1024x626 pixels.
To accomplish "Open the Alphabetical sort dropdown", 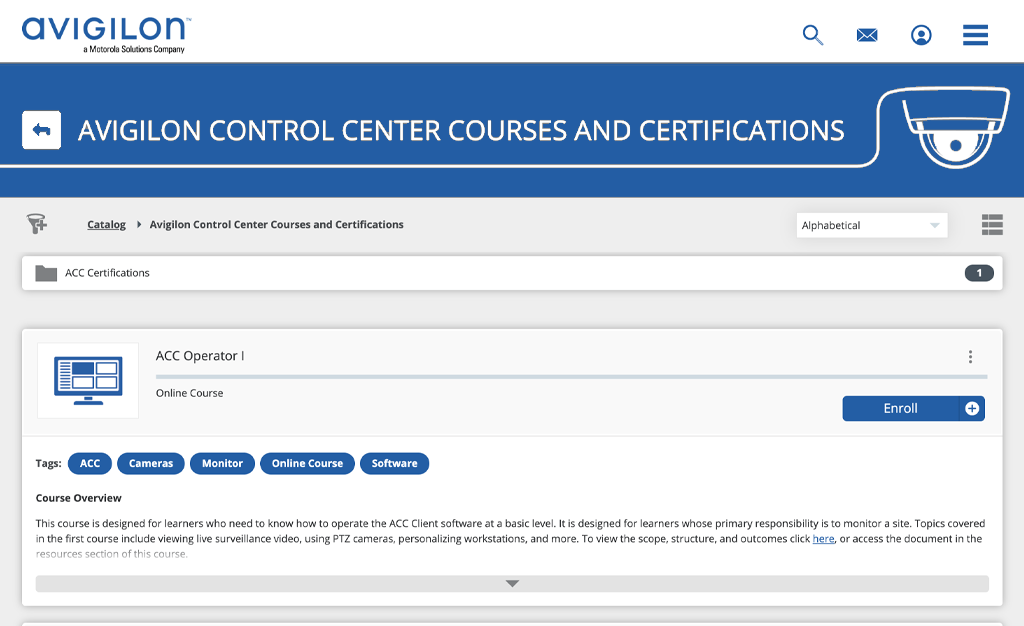I will (872, 225).
